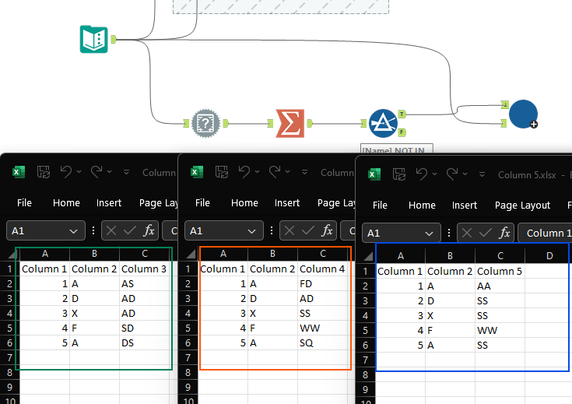Open Customize Quick Access Toolbar in middle Excel window
572x404 pixels.
[x=305, y=172]
